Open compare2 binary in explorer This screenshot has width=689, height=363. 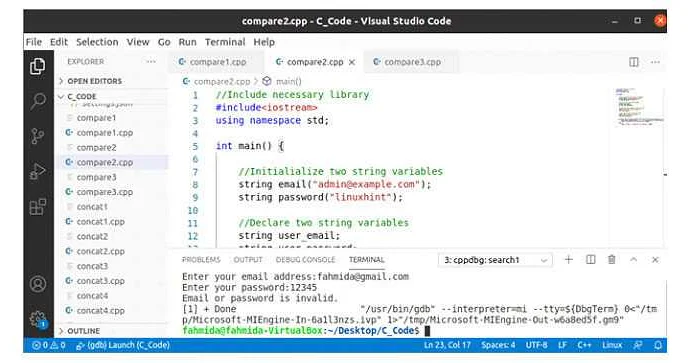112,148
